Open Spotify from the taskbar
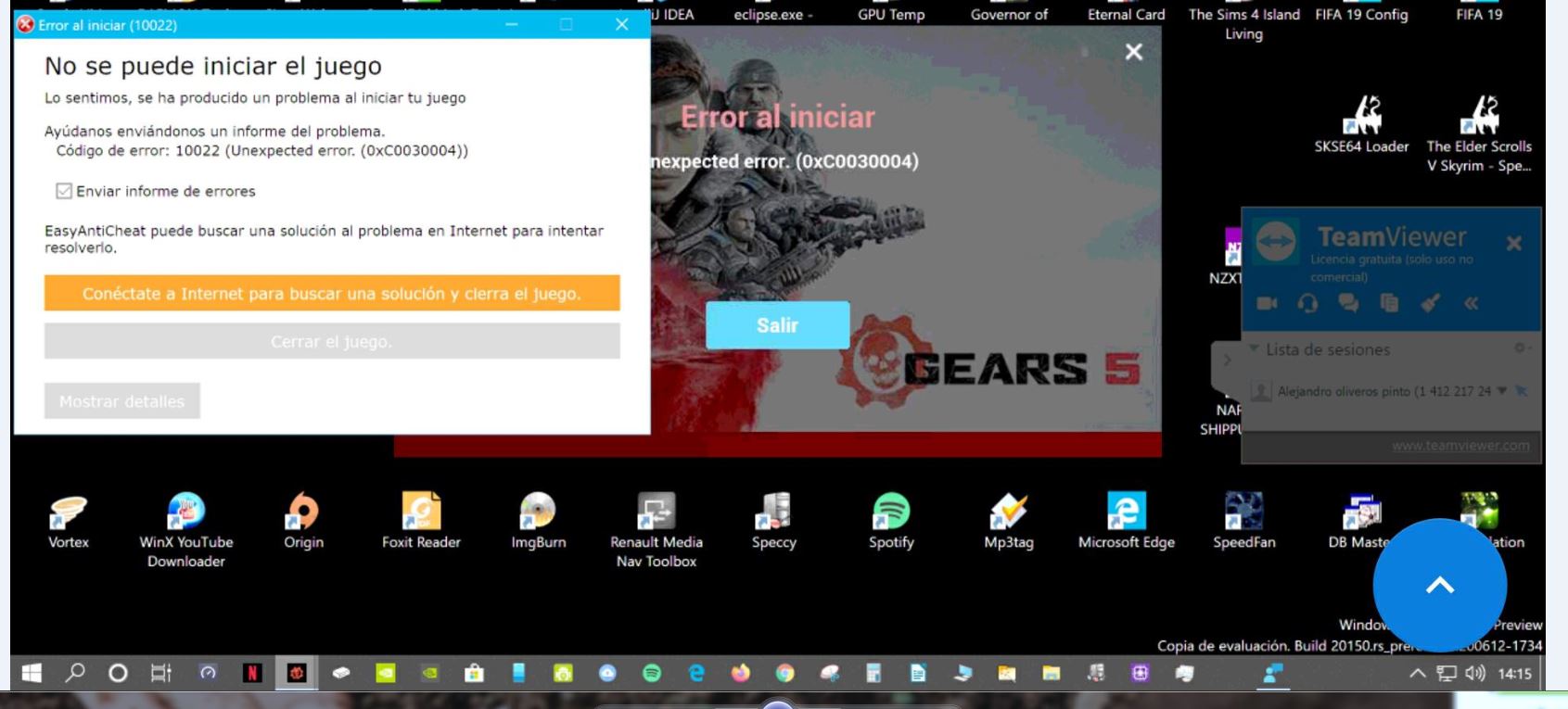Image resolution: width=1568 pixels, height=709 pixels. (x=652, y=674)
